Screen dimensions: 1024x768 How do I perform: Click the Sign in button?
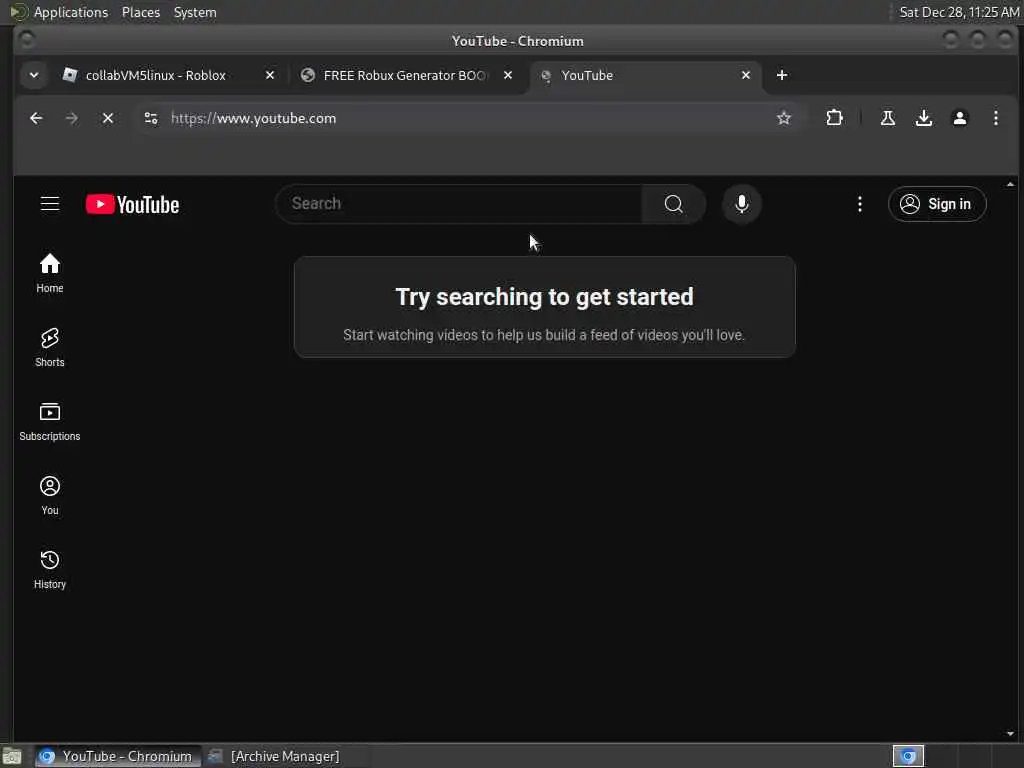(936, 204)
